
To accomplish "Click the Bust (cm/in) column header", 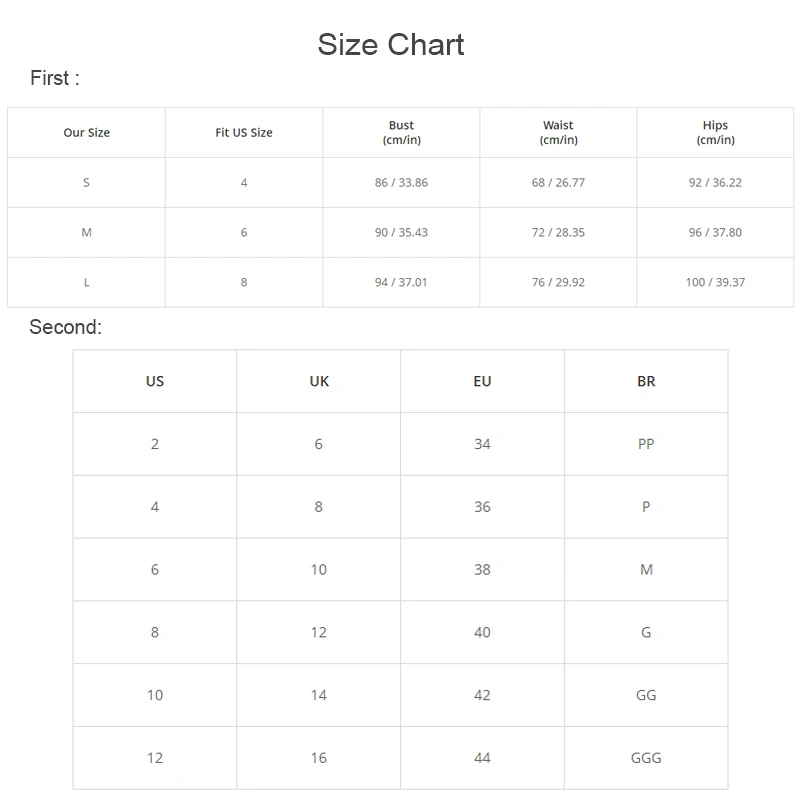I will coord(401,133).
